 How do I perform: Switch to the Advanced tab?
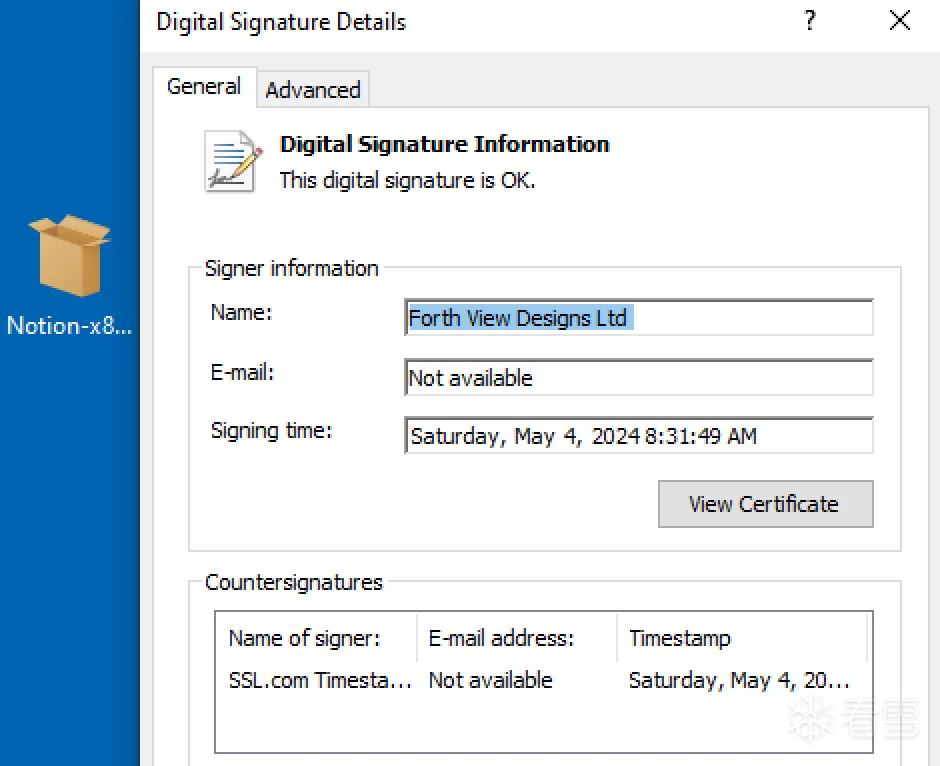(x=313, y=90)
